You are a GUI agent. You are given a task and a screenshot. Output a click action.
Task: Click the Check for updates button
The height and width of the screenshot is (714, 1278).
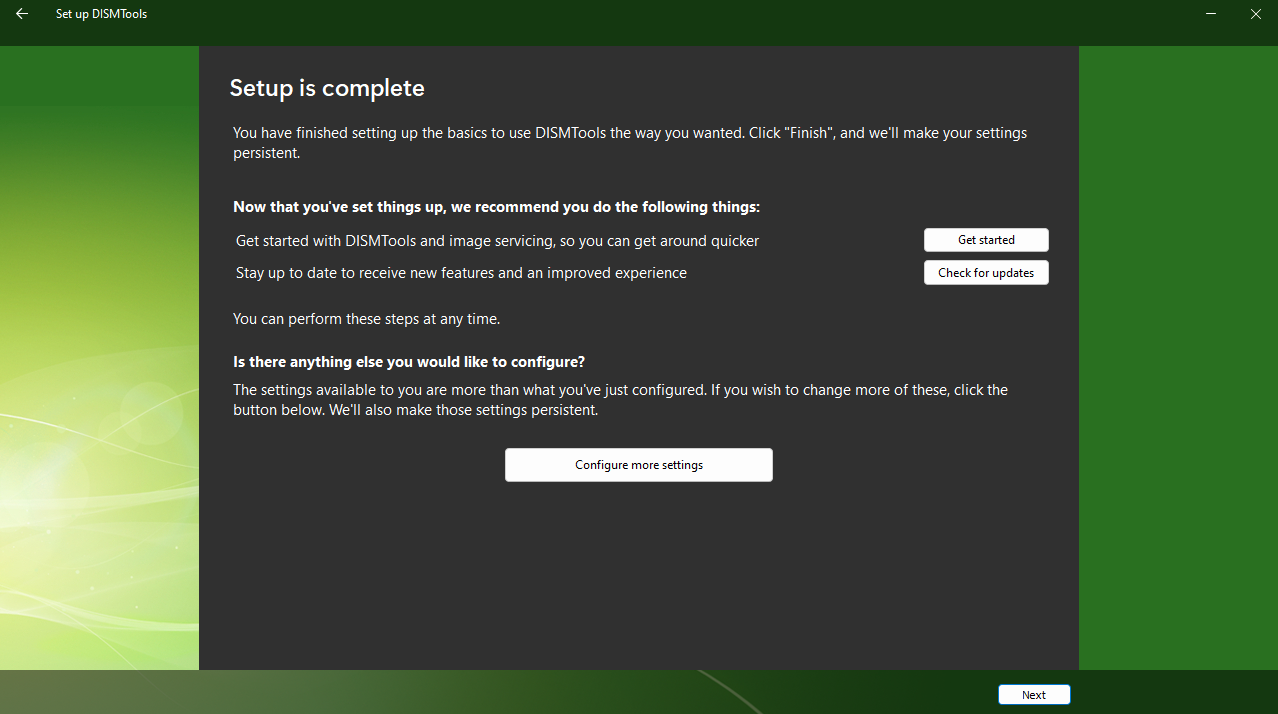(986, 273)
